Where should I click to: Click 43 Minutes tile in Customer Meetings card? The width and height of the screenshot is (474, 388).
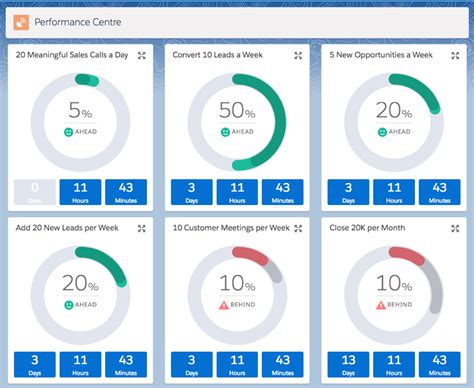pos(283,365)
